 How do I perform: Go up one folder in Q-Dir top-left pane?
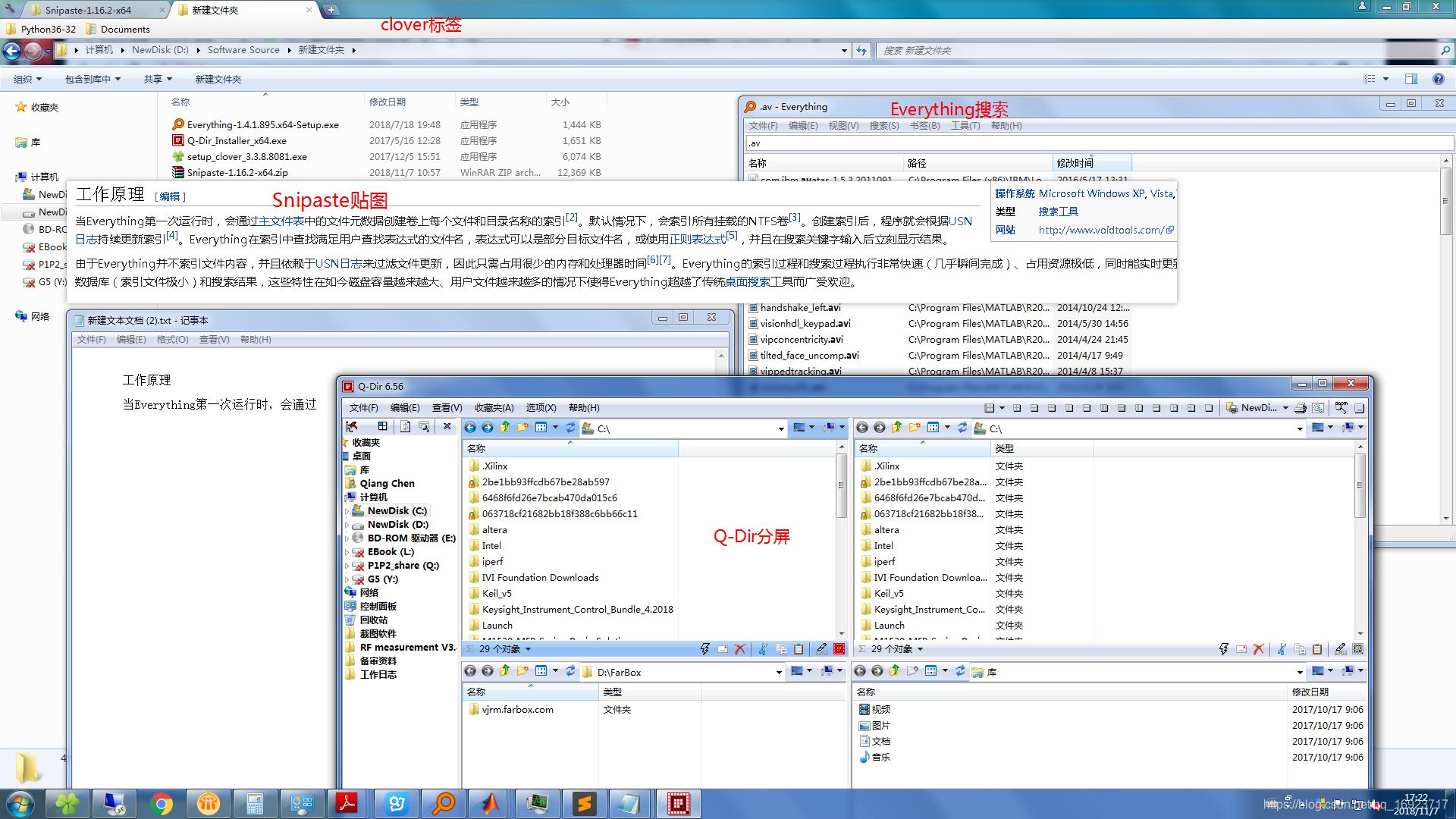coord(505,428)
